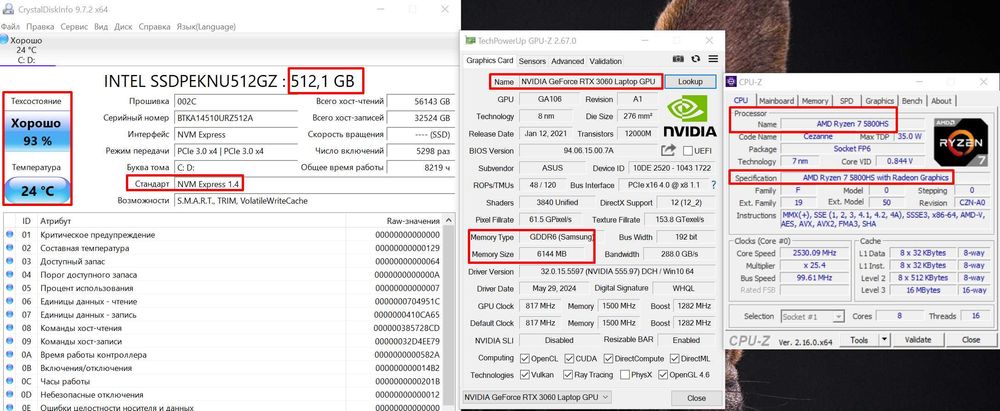This screenshot has height=411, width=1000.
Task: Switch to the Mainboard tab in CPU-Z
Action: [x=776, y=101]
